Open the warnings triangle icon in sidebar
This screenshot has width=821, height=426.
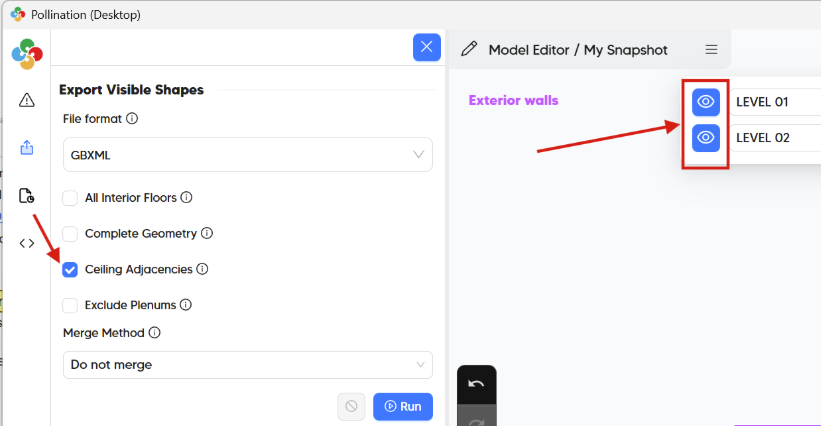coord(27,100)
